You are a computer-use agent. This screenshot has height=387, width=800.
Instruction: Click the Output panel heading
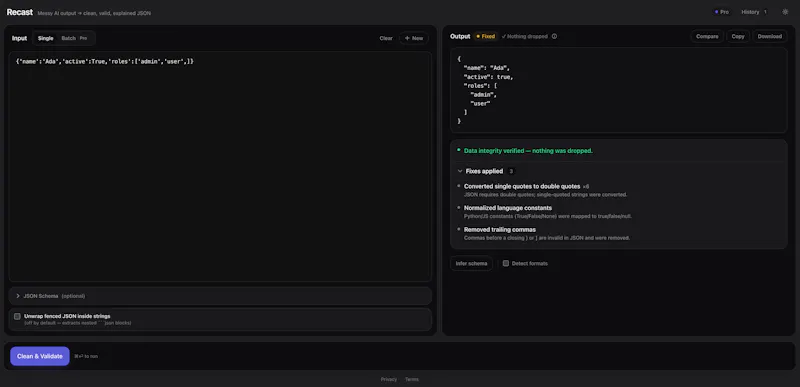(x=460, y=36)
